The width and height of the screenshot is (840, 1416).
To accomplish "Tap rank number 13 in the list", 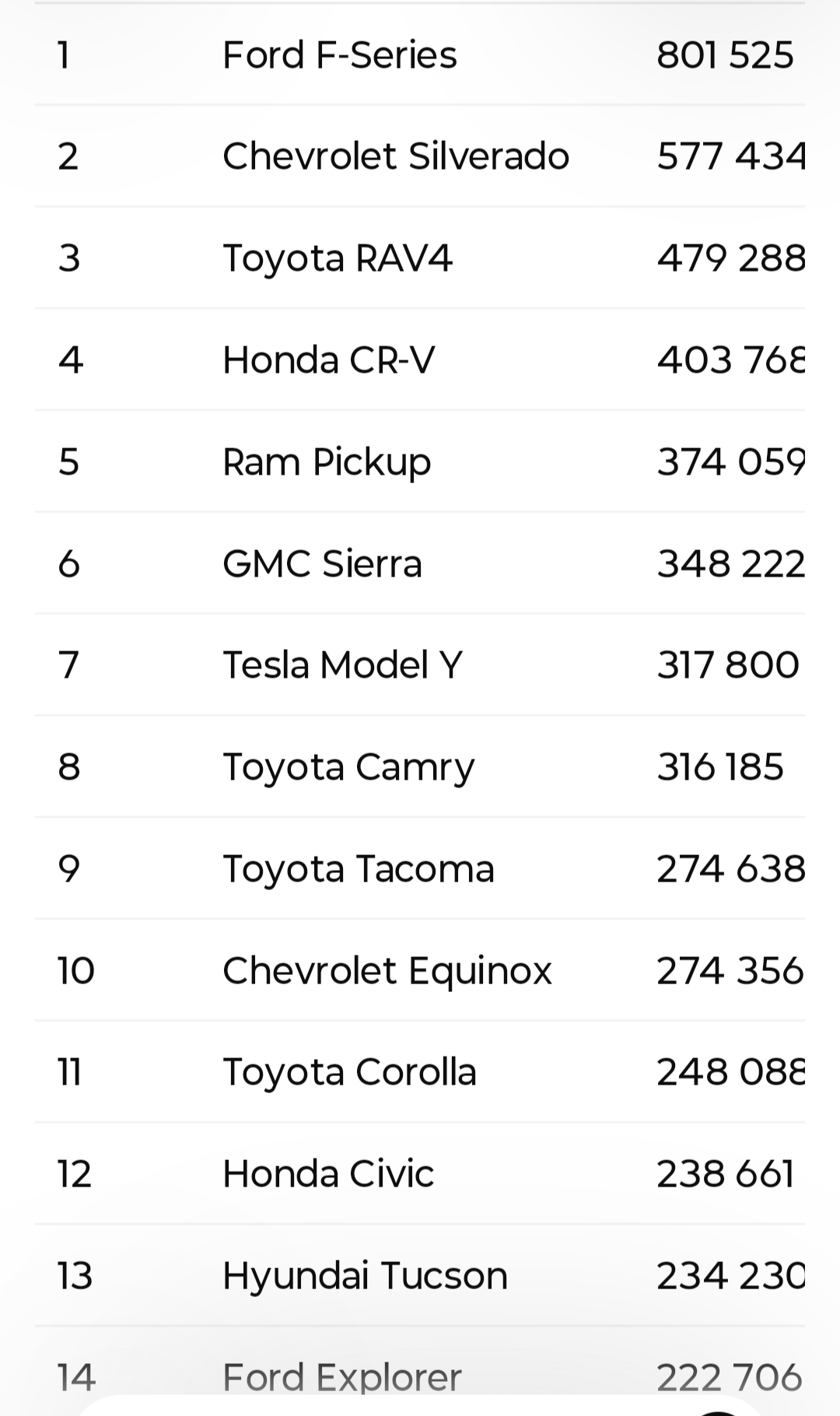I will (x=75, y=1276).
